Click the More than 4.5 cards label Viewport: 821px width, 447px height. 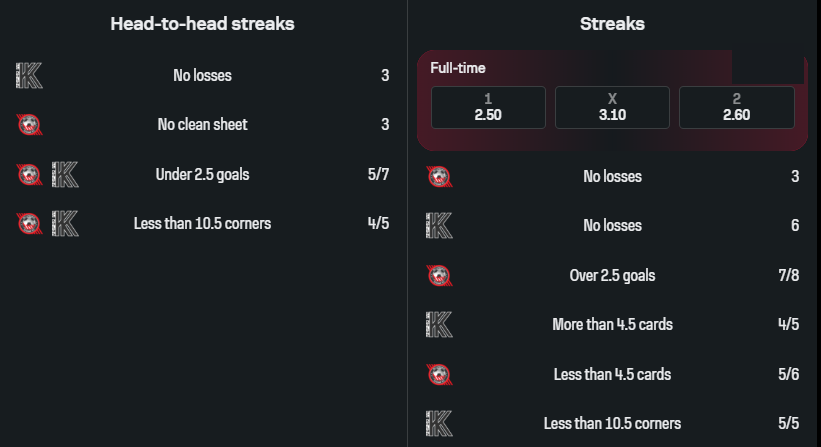(612, 324)
